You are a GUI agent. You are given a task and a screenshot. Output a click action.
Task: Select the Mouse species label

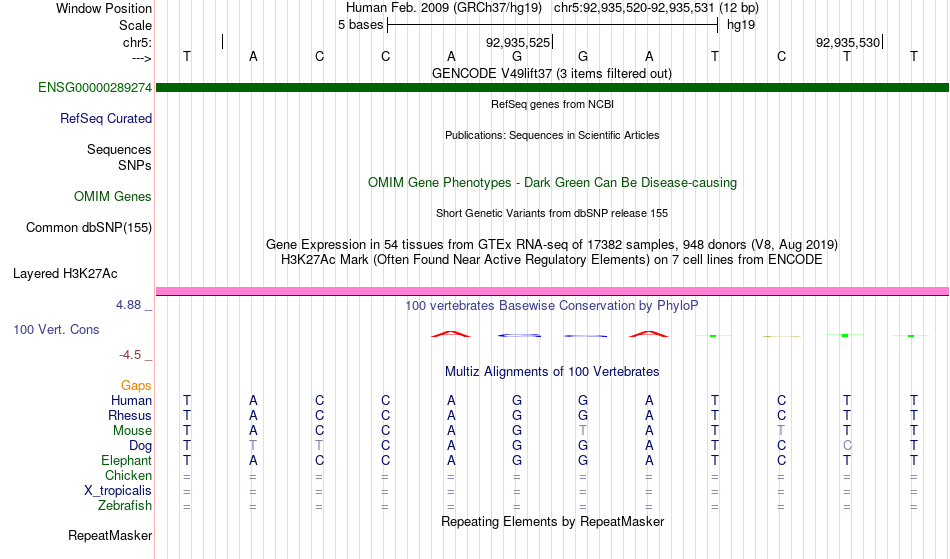tap(132, 431)
